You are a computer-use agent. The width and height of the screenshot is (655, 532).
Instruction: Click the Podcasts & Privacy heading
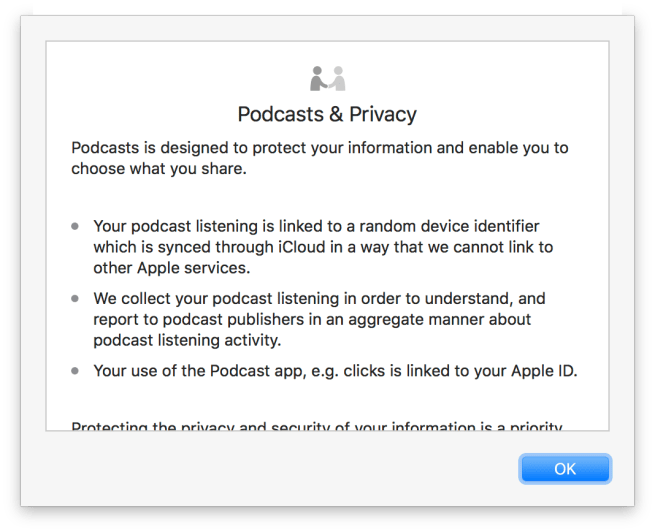tap(327, 113)
